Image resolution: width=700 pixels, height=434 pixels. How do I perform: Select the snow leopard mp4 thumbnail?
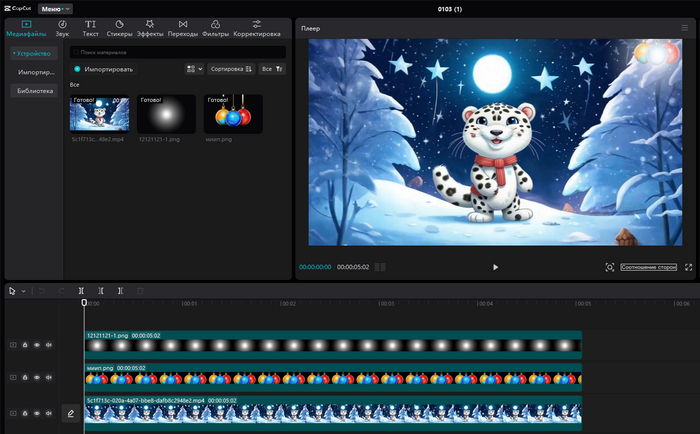pyautogui.click(x=100, y=114)
